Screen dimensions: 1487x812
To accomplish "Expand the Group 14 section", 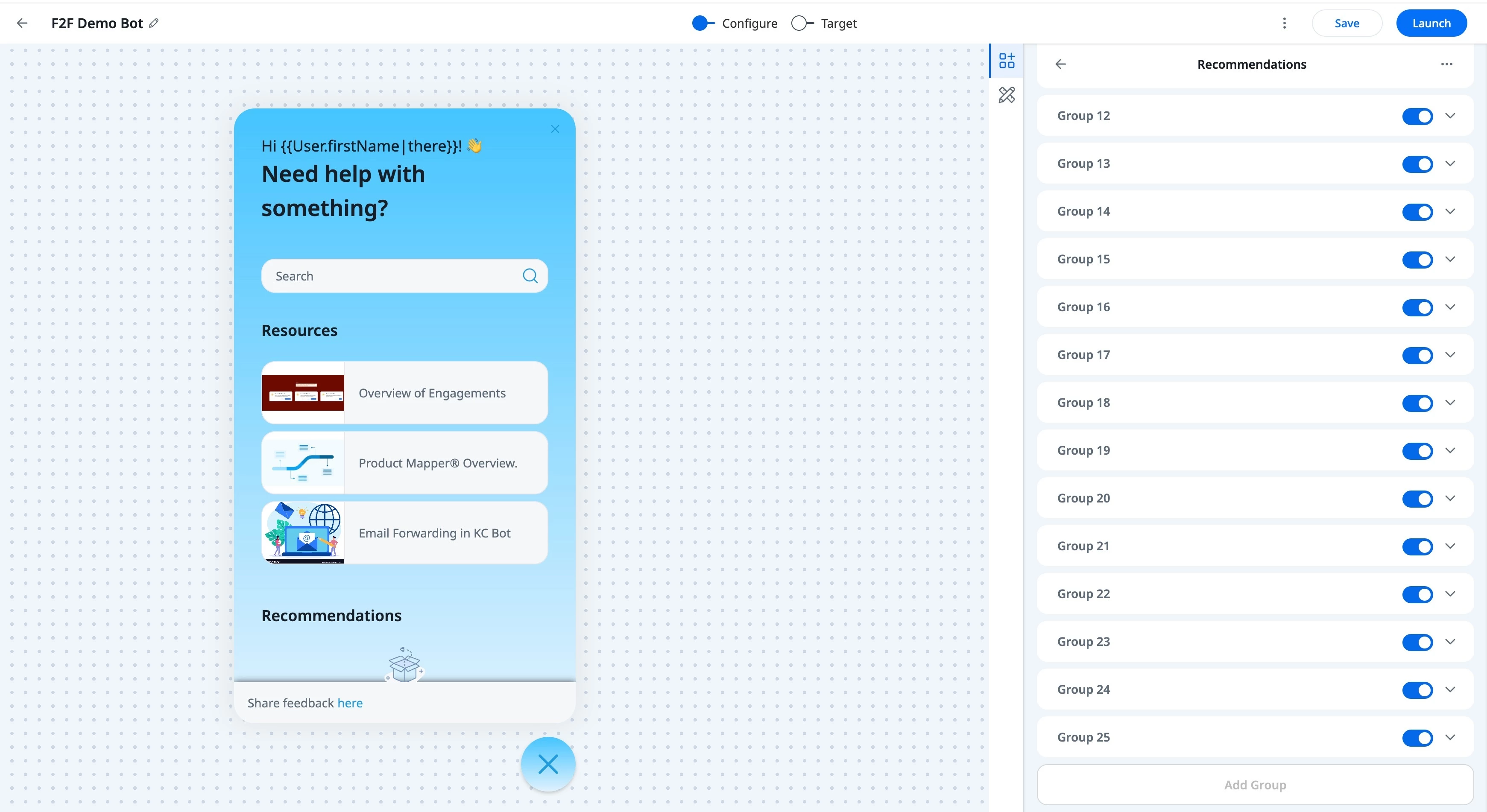I will point(1451,211).
